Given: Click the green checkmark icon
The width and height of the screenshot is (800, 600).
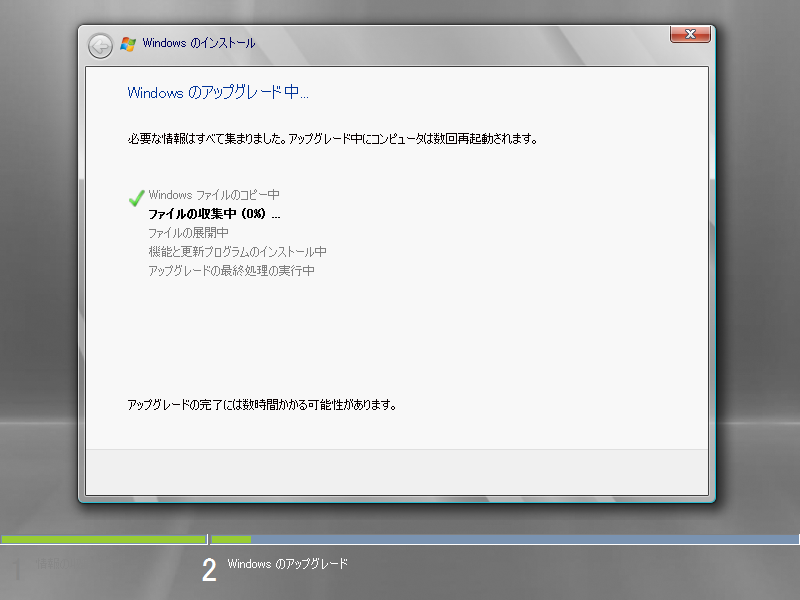Looking at the screenshot, I should coord(136,197).
